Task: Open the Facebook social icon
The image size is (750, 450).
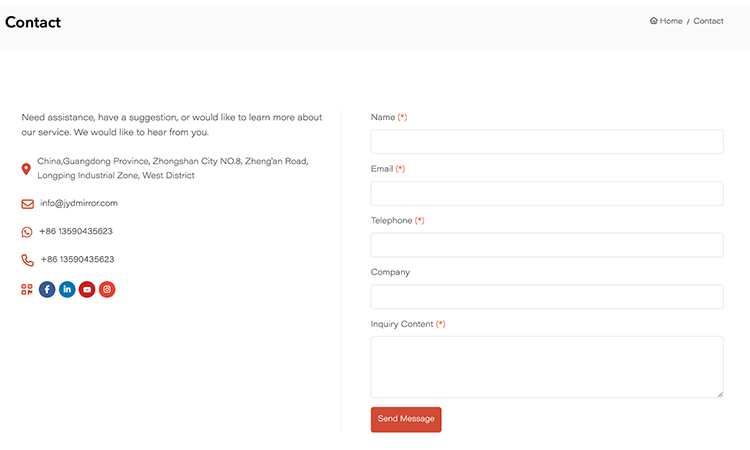Action: coord(47,290)
